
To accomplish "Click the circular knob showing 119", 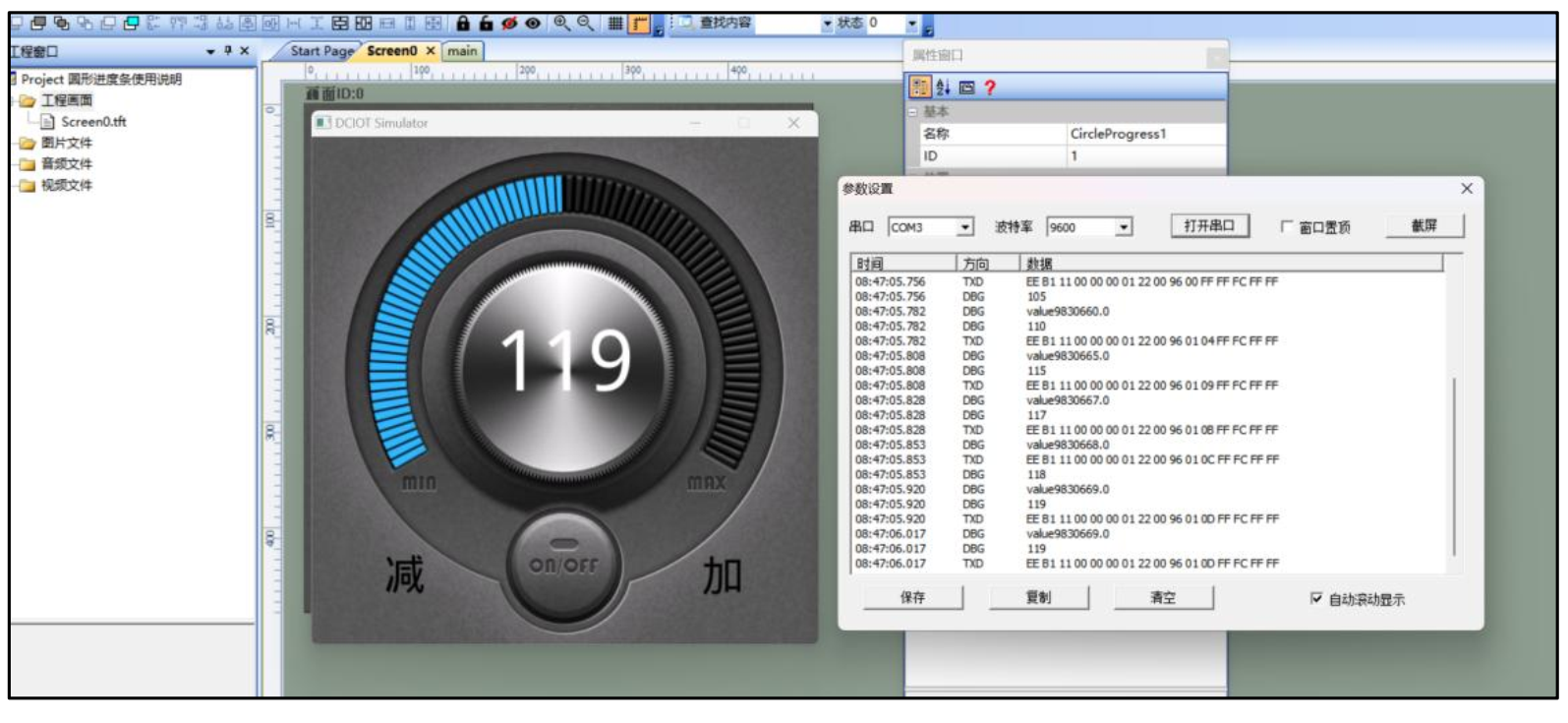I will pyautogui.click(x=565, y=361).
